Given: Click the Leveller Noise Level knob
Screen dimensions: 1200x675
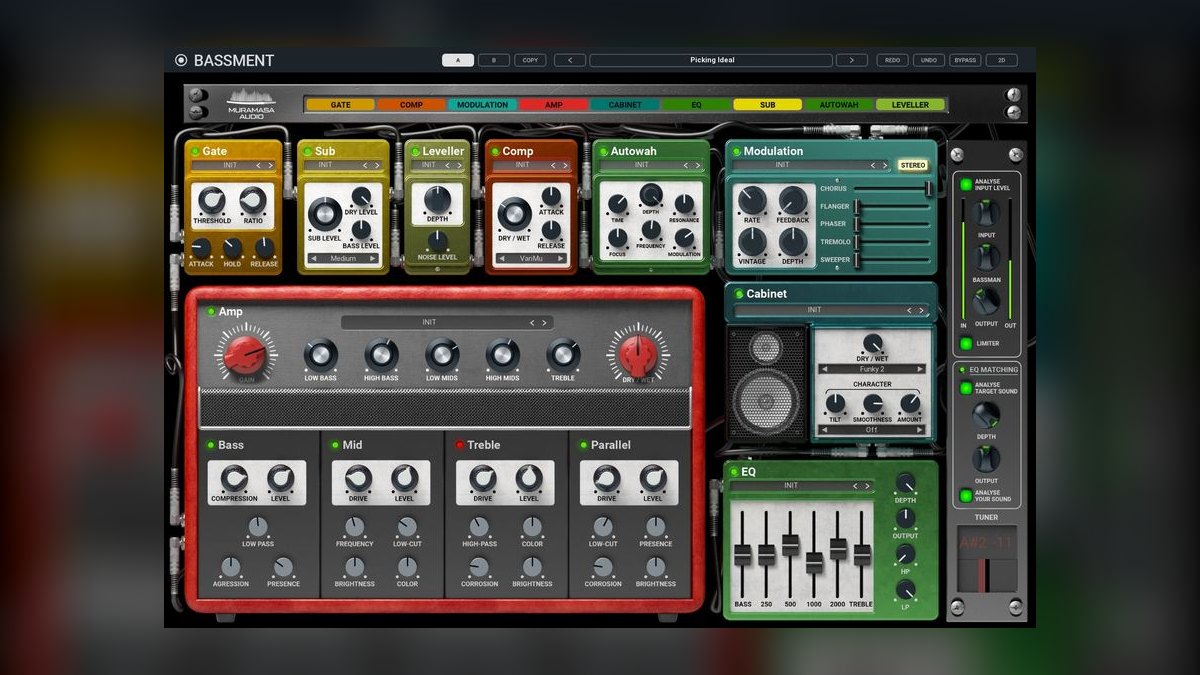Looking at the screenshot, I should 438,241.
